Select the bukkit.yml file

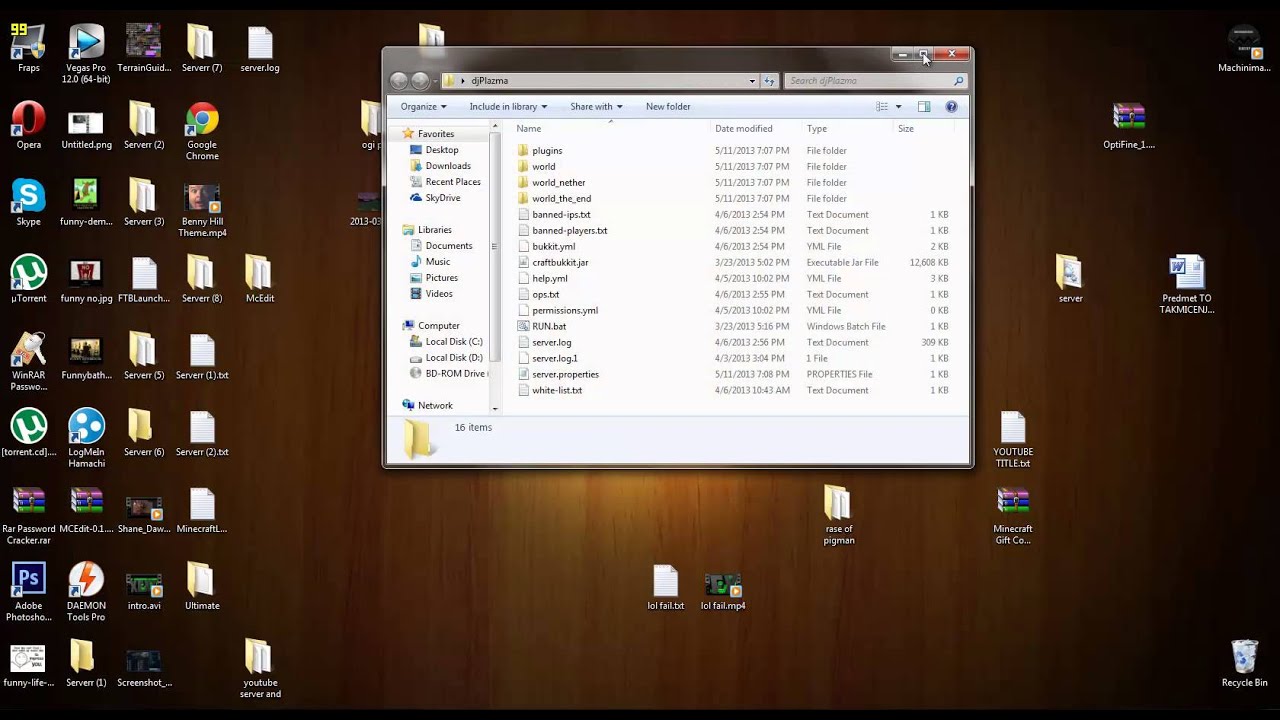[x=733, y=246]
